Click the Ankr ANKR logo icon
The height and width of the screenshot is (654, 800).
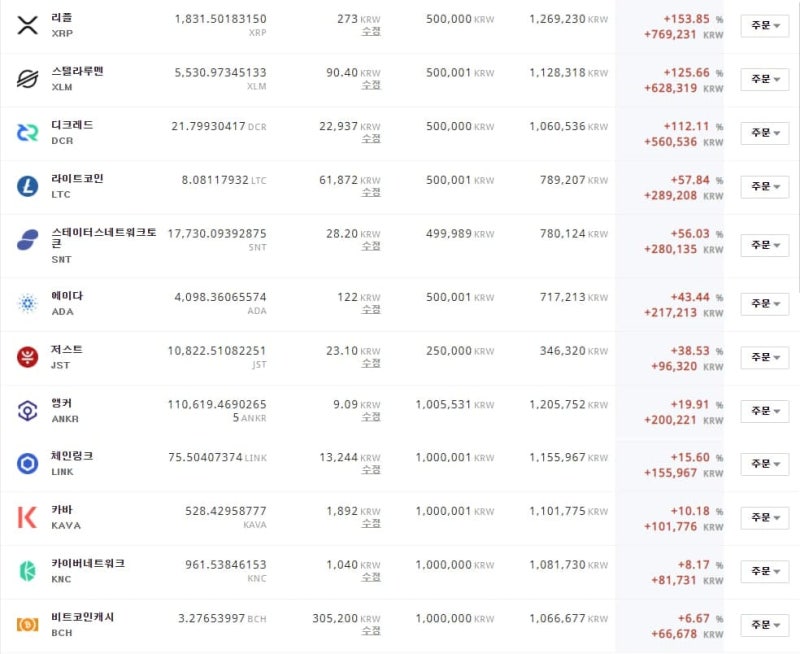[x=28, y=410]
